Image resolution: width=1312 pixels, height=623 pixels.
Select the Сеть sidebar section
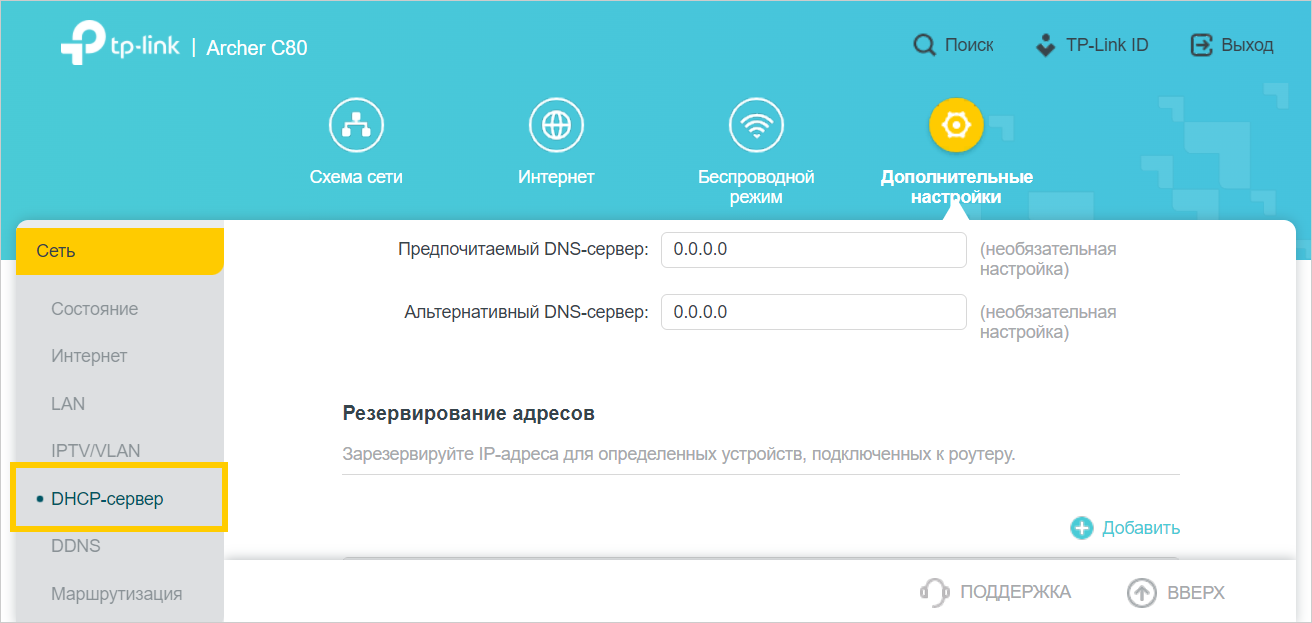[118, 251]
